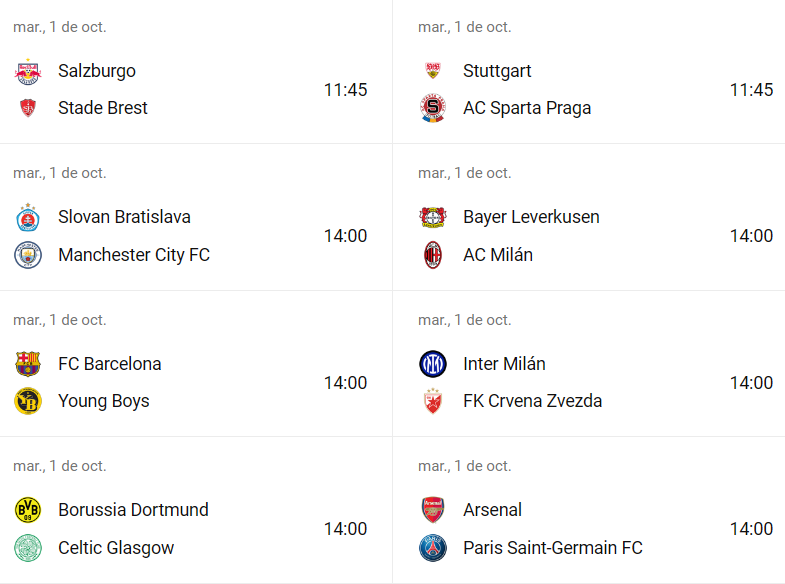
Task: Open the Stuttgart team name link
Action: [x=497, y=71]
